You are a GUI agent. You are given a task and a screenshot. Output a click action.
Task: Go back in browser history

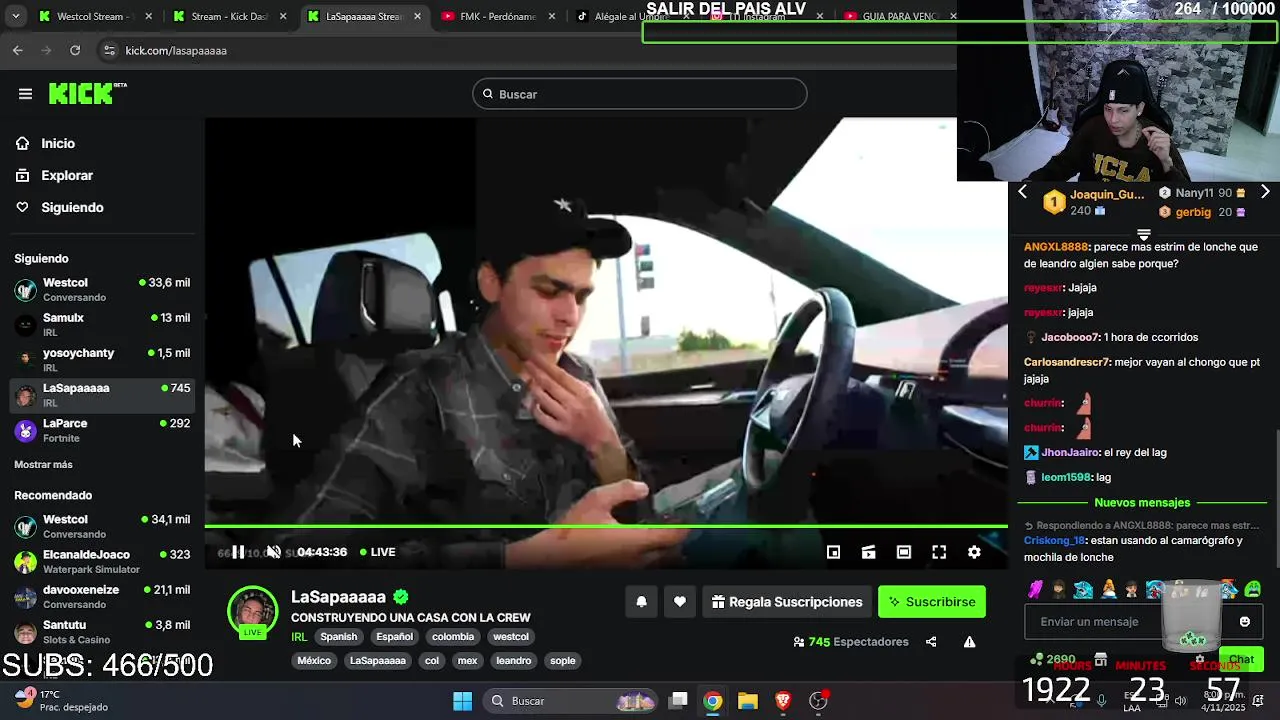coord(18,50)
